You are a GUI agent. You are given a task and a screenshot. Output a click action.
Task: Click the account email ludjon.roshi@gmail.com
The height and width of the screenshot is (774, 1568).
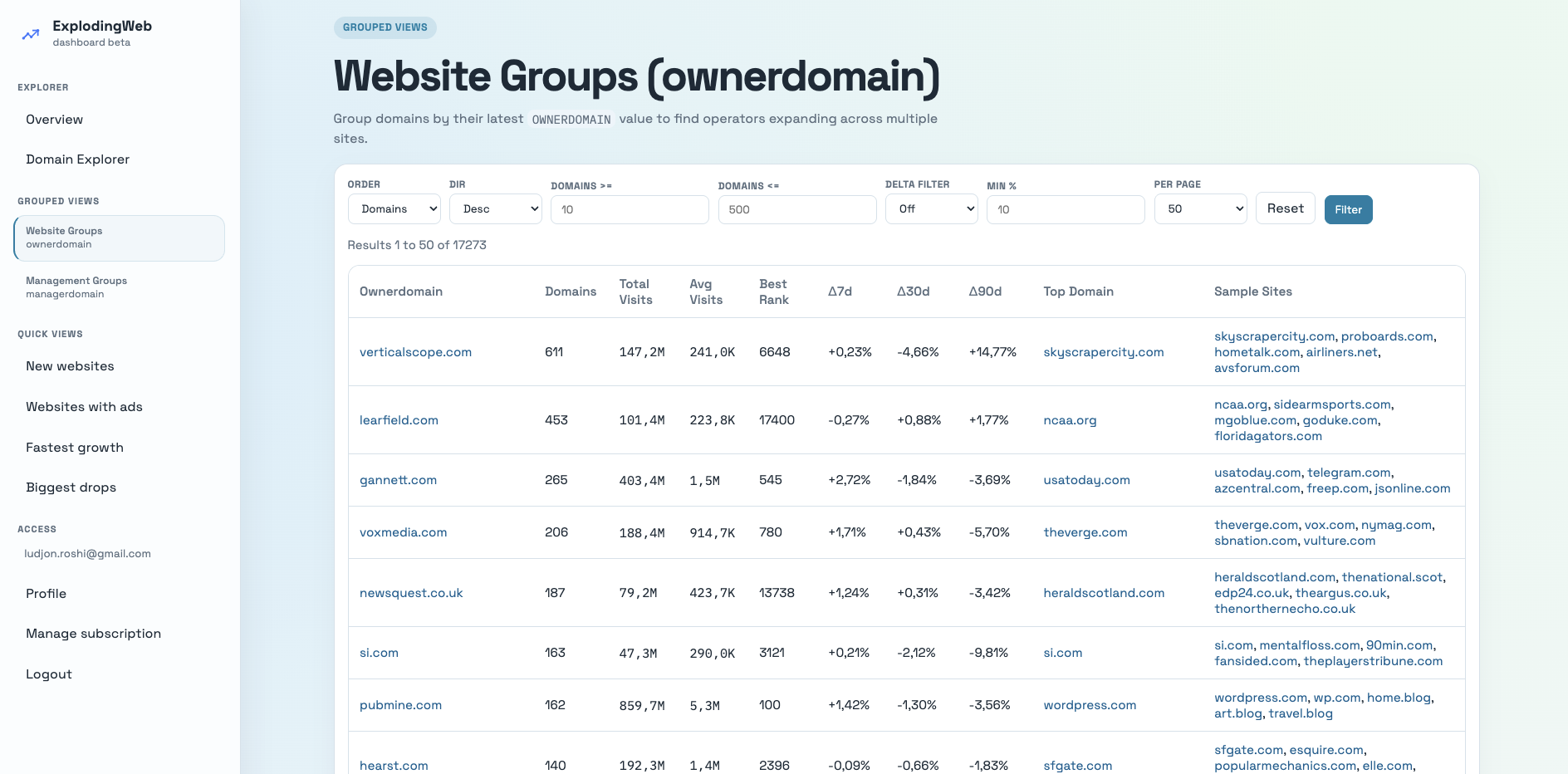click(87, 554)
